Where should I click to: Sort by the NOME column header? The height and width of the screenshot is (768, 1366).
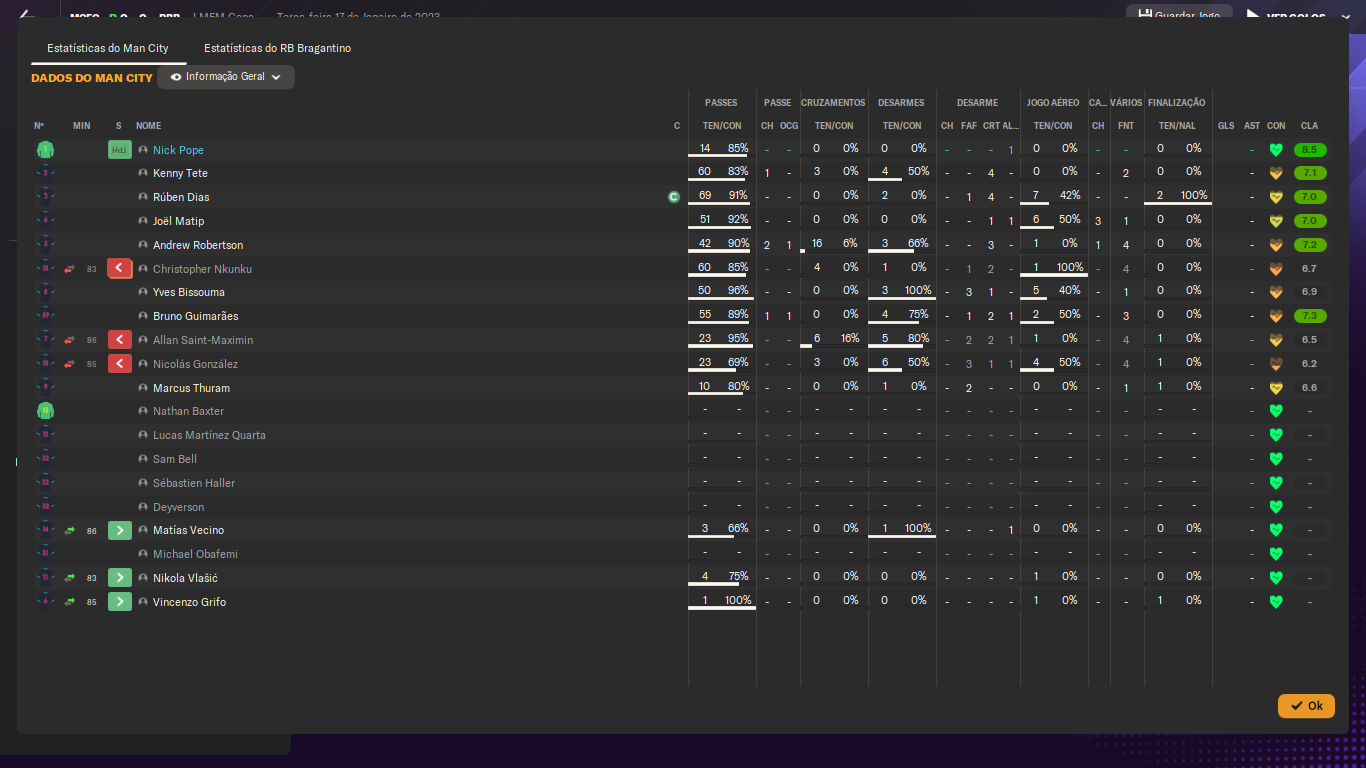pos(148,126)
